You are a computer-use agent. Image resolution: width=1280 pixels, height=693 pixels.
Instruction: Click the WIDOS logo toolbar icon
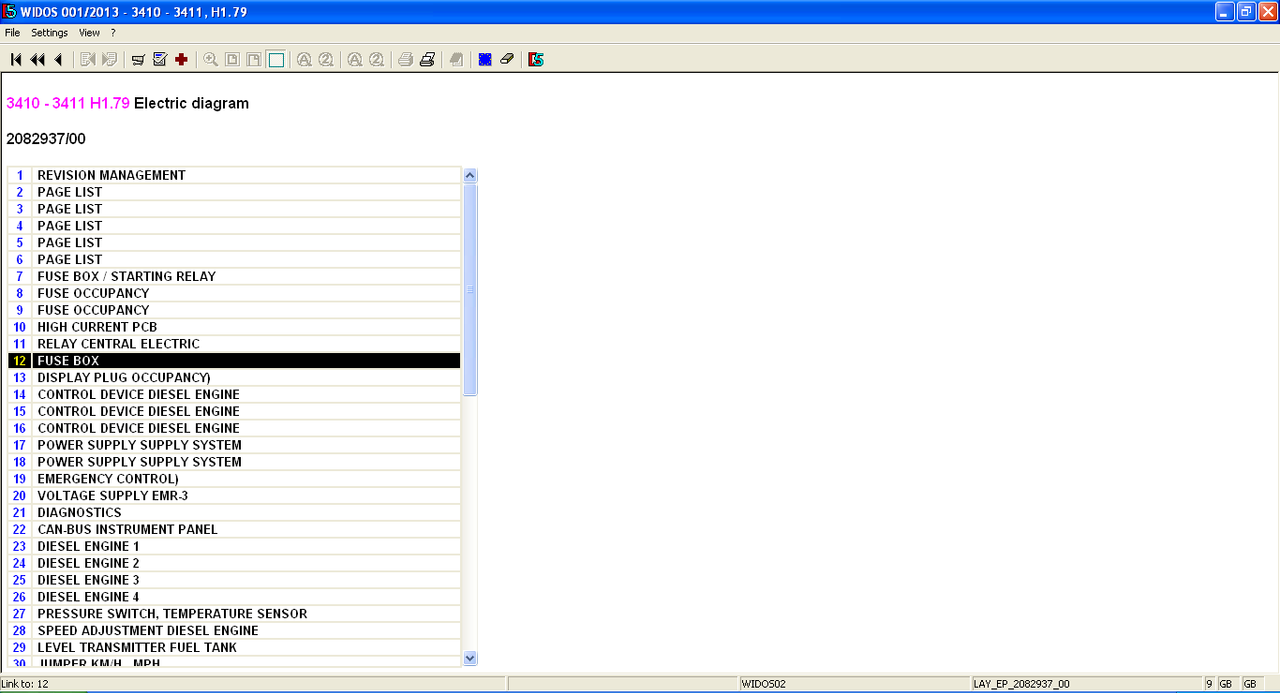pos(536,60)
